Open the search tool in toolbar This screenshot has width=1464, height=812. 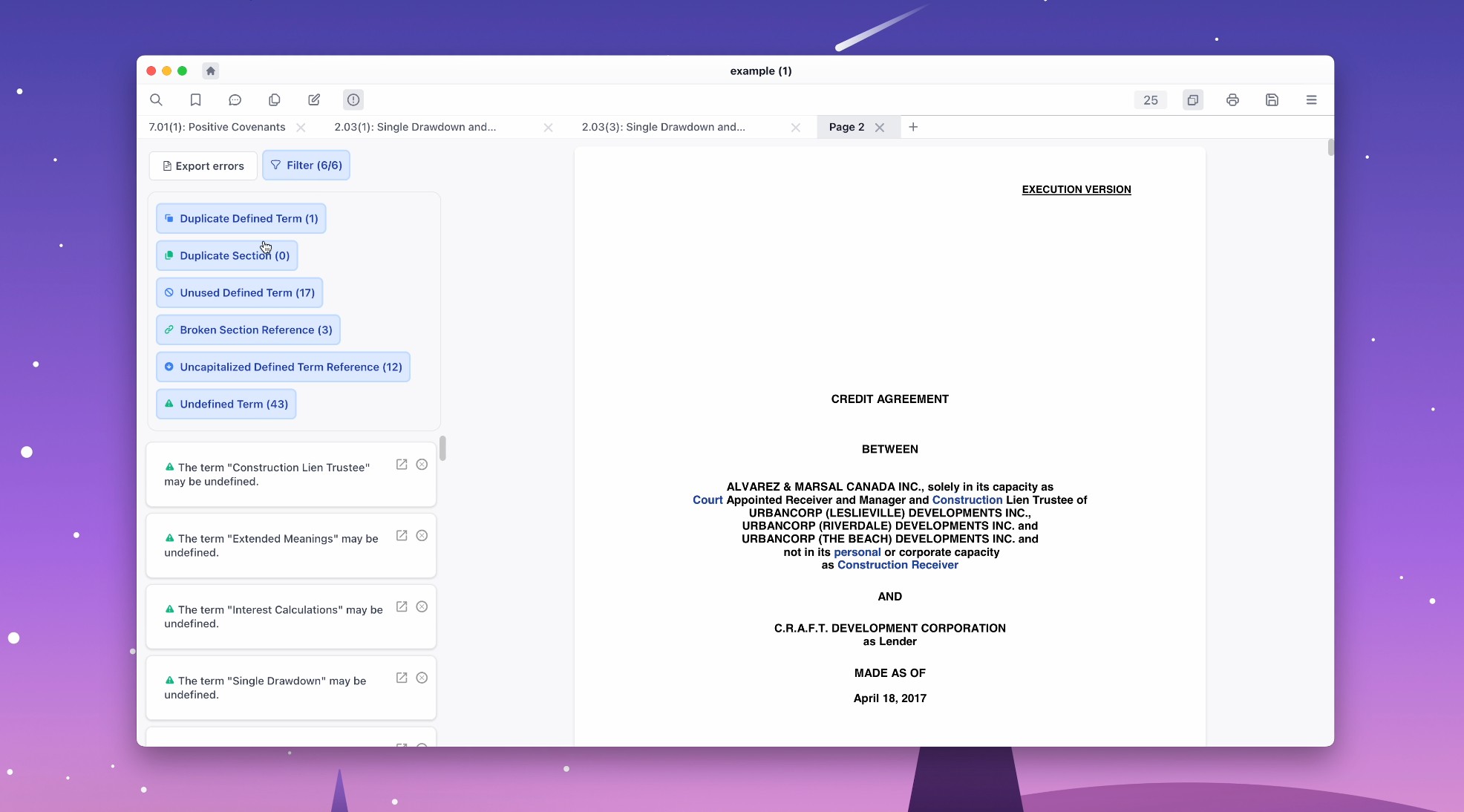click(156, 99)
